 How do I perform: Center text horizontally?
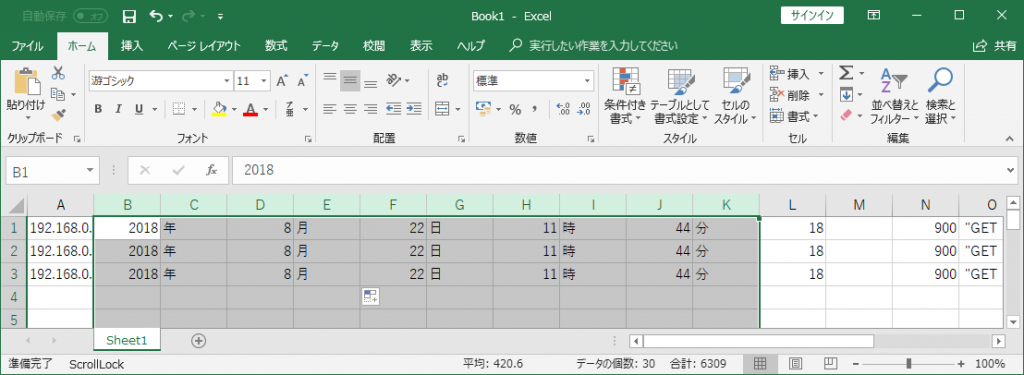click(x=351, y=108)
